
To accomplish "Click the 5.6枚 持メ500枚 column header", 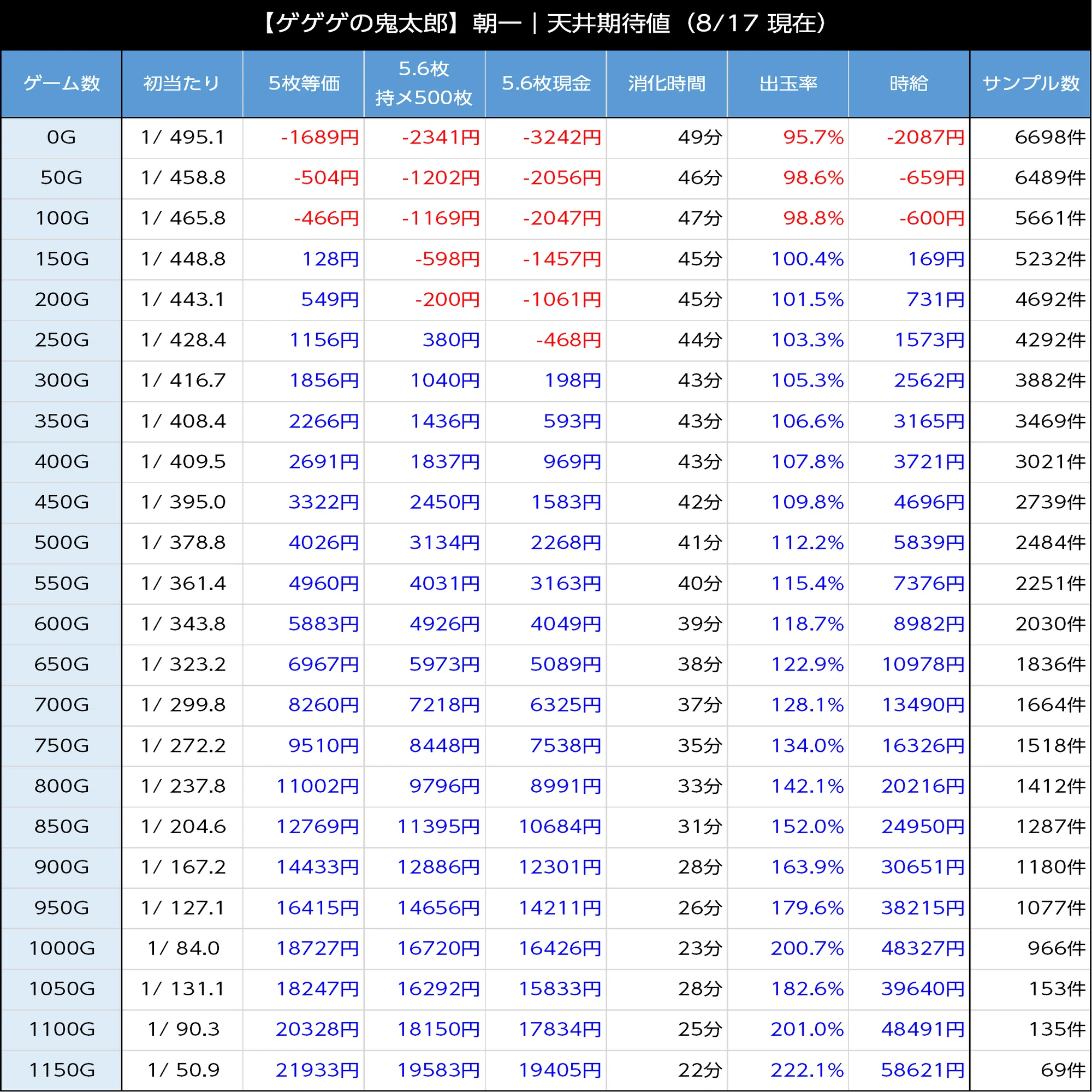I will [424, 84].
